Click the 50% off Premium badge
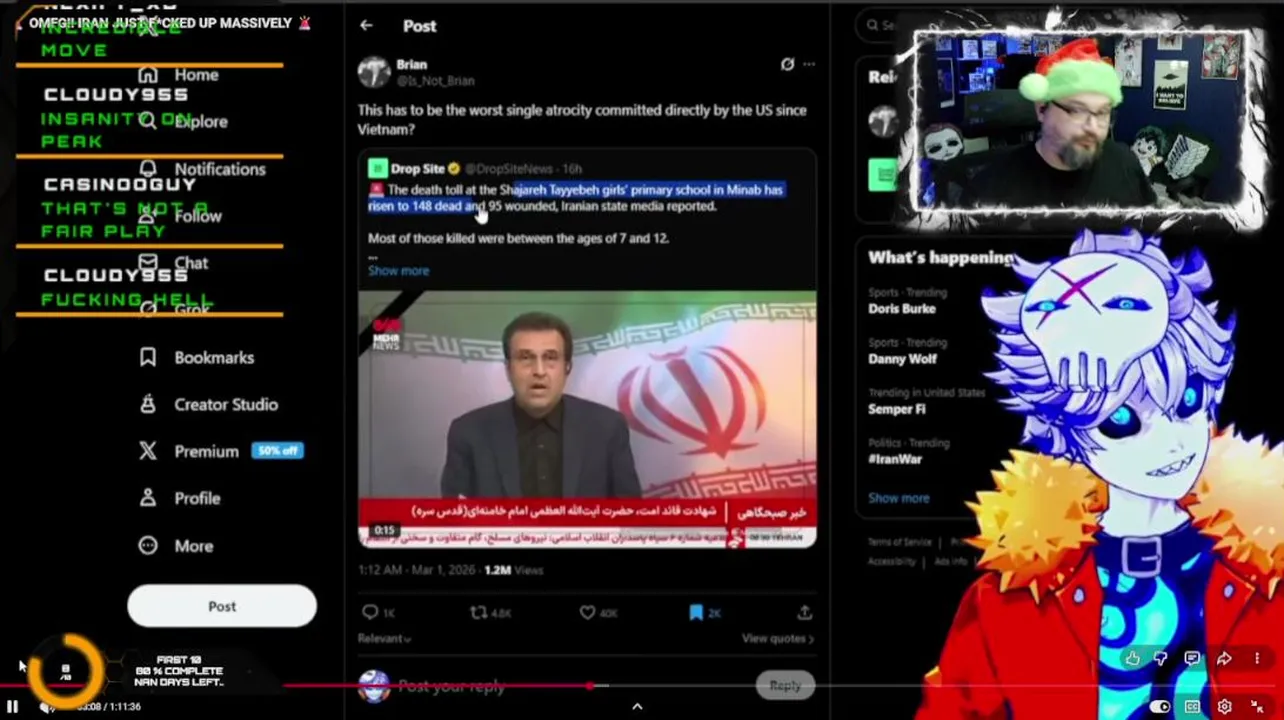This screenshot has height=720, width=1284. point(276,451)
